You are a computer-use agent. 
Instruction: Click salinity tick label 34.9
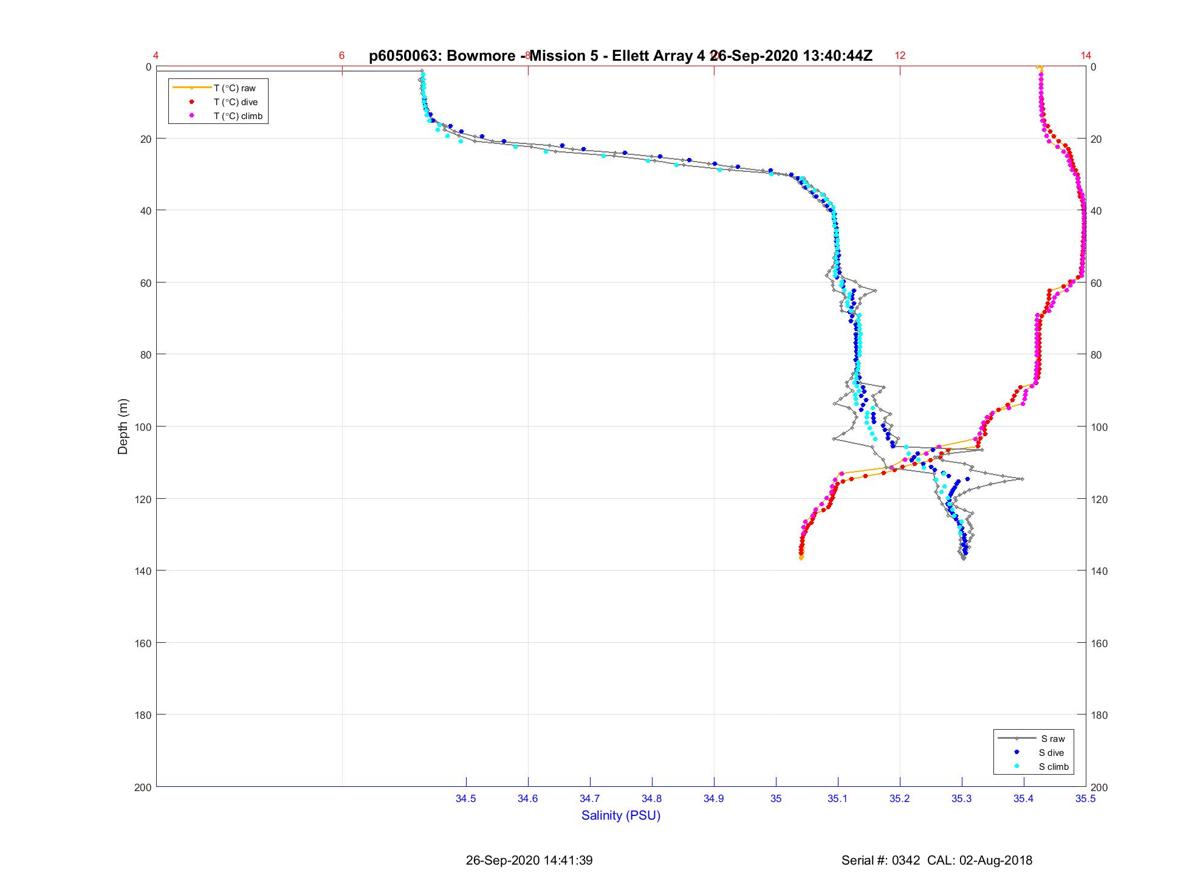(x=714, y=798)
